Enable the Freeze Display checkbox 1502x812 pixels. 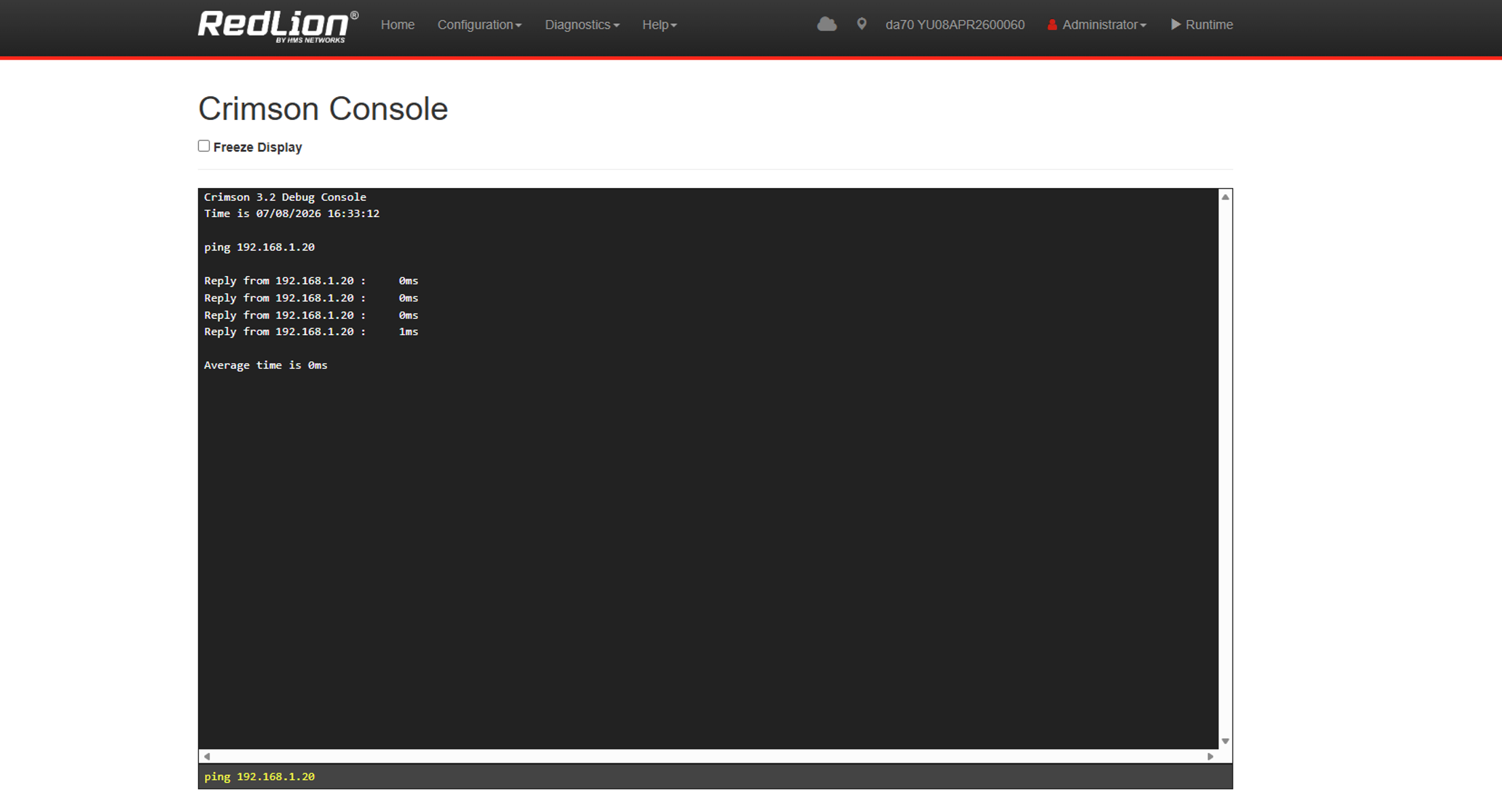[204, 146]
